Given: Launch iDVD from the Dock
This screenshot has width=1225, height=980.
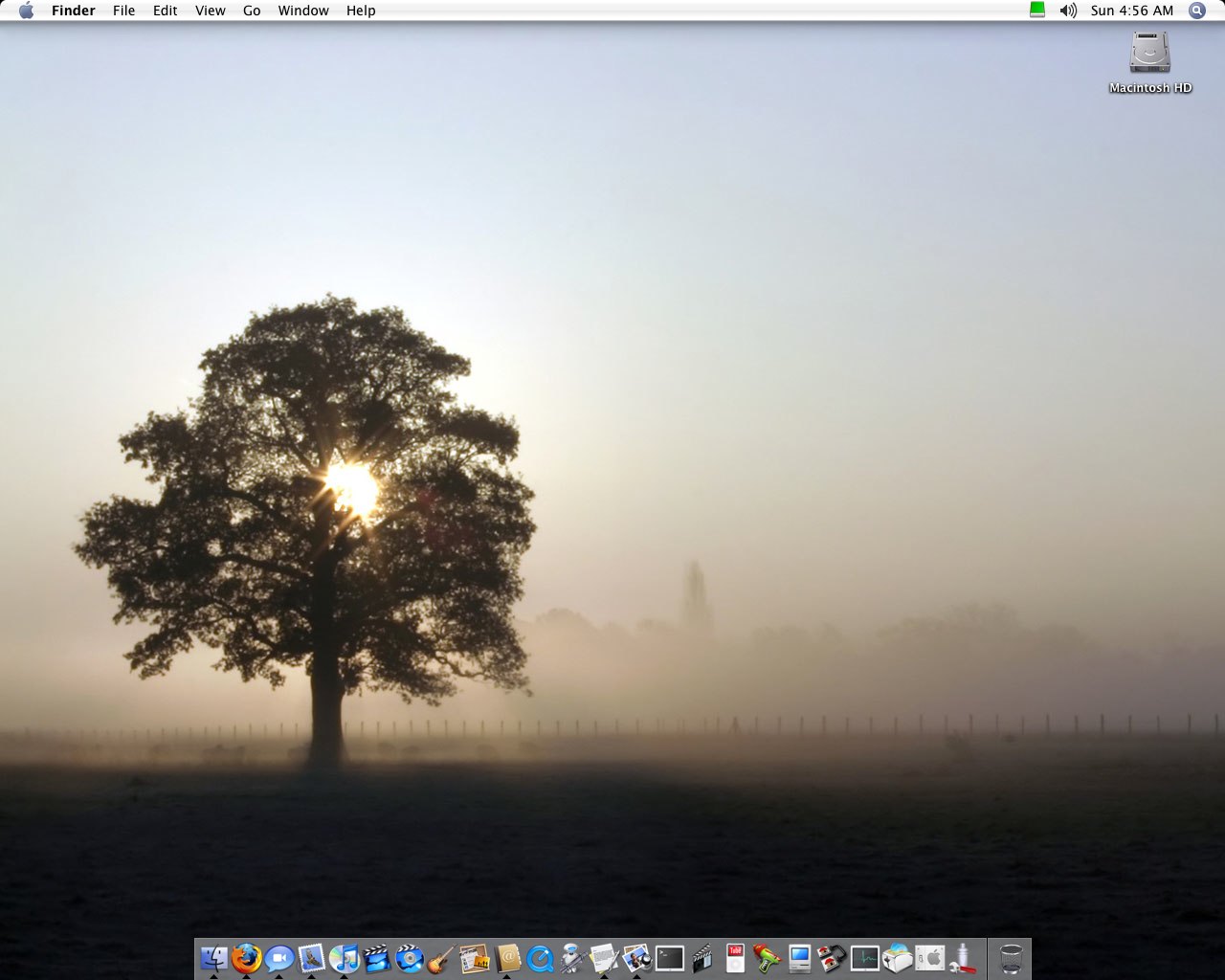Looking at the screenshot, I should [409, 958].
